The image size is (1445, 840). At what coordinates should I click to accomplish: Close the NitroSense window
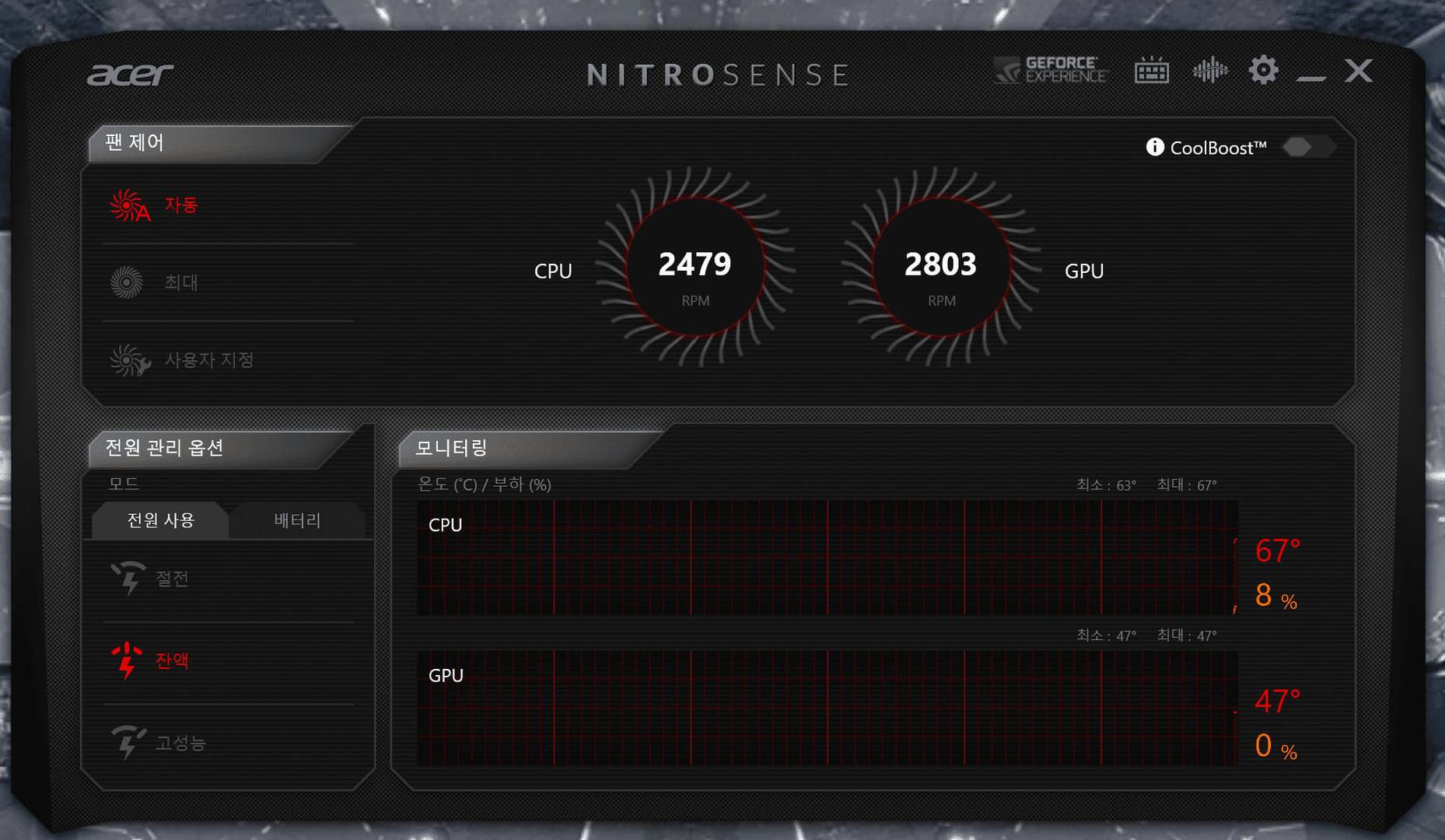1359,71
